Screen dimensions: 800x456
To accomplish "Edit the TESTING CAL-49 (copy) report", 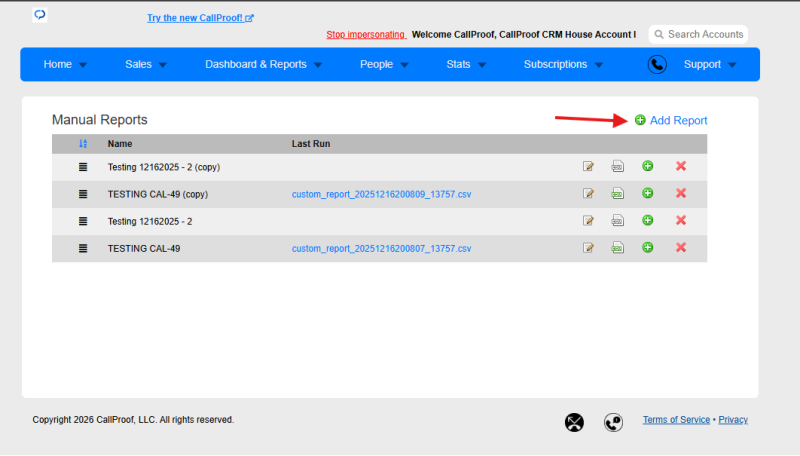I will [x=588, y=193].
